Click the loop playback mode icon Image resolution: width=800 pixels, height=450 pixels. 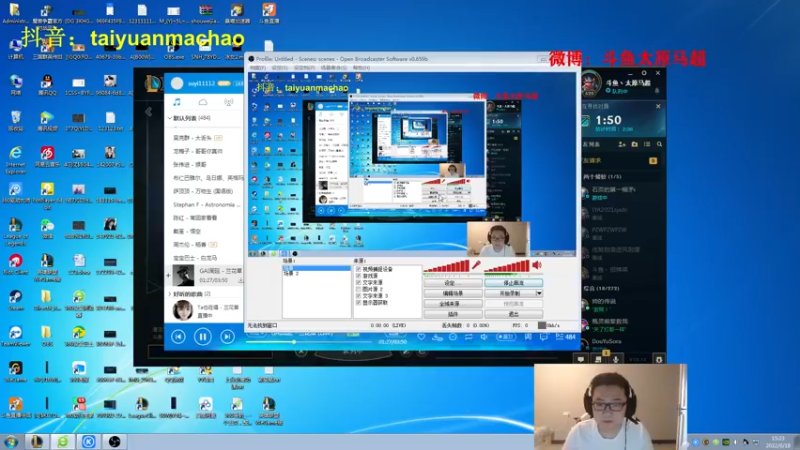[x=468, y=337]
